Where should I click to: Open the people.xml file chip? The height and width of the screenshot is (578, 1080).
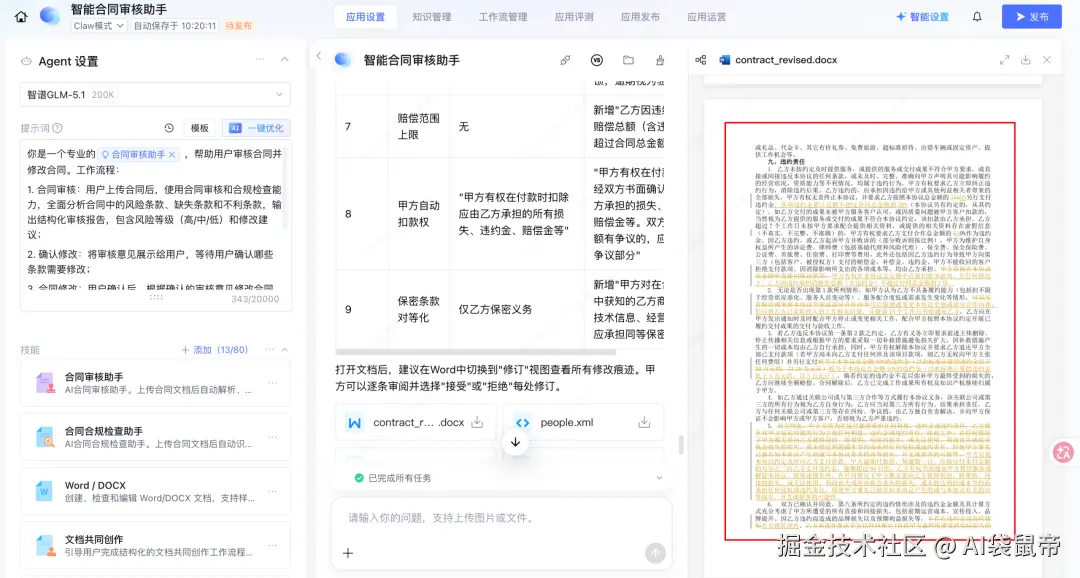point(583,422)
